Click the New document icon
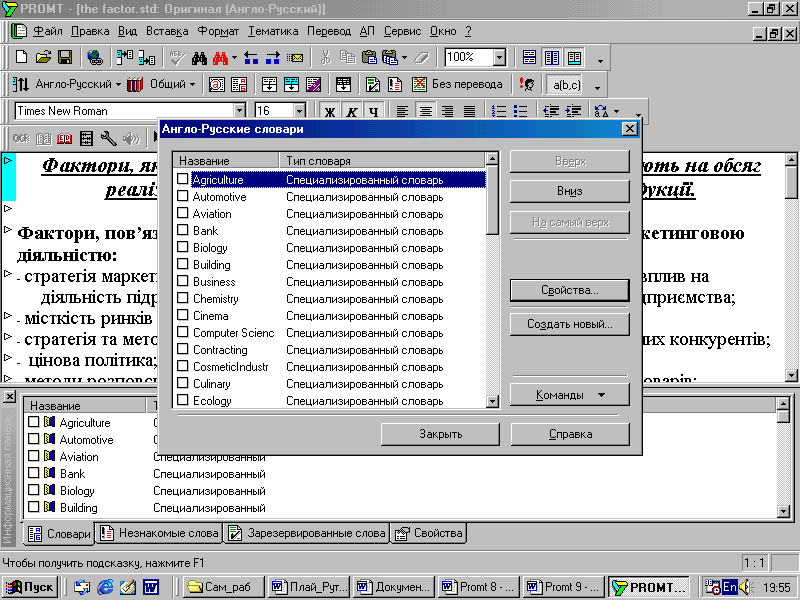The height and width of the screenshot is (600, 800). coord(21,57)
